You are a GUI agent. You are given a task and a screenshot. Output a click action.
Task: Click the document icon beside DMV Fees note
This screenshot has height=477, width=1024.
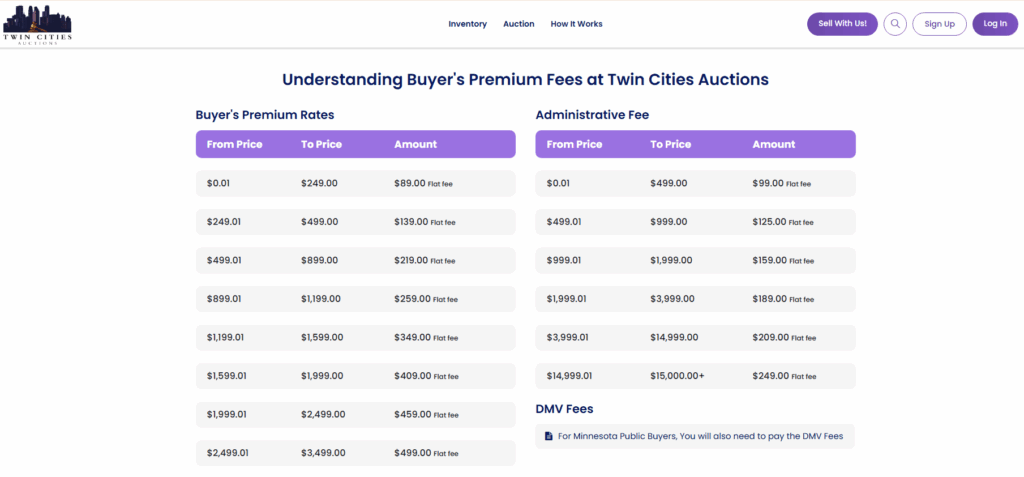click(x=548, y=436)
